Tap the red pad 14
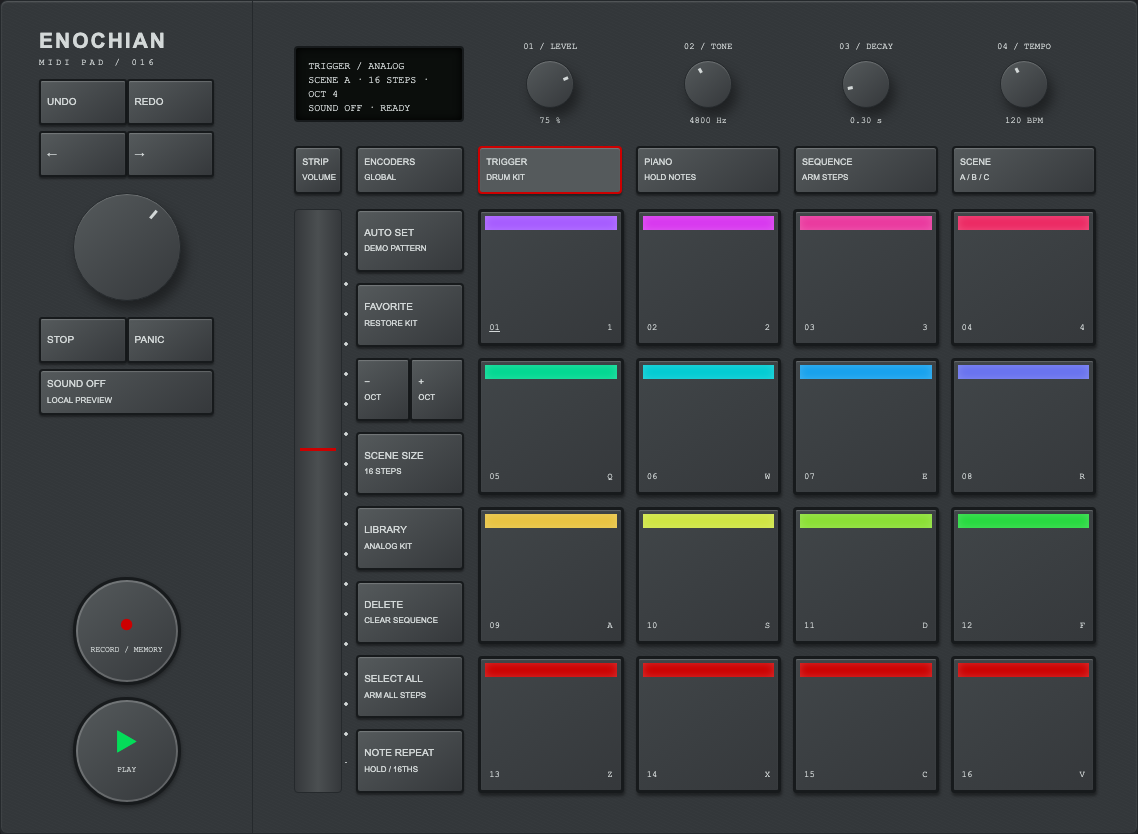This screenshot has width=1138, height=834. tap(708, 724)
